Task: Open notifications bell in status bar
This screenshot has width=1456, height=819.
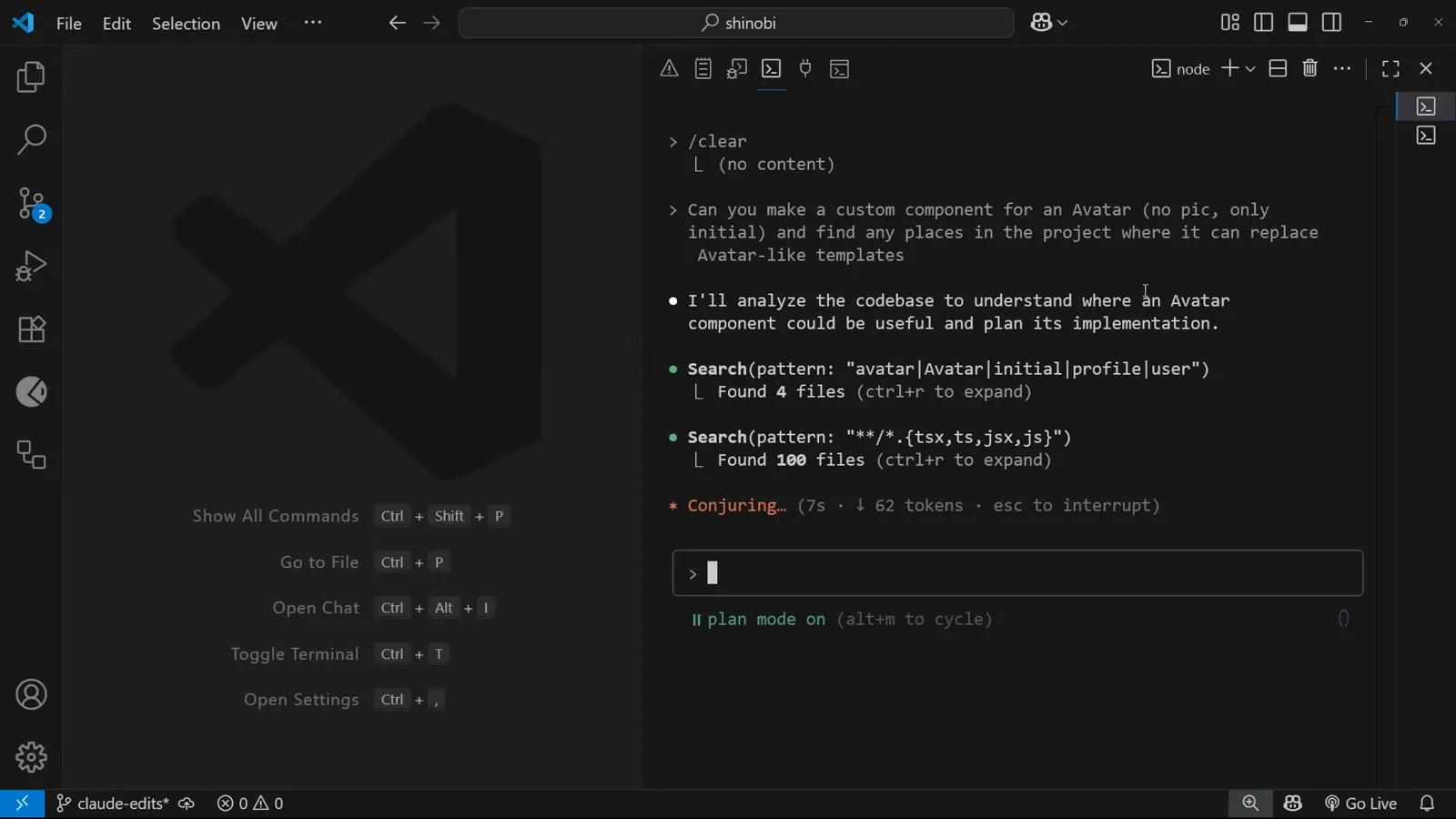Action: (1427, 804)
